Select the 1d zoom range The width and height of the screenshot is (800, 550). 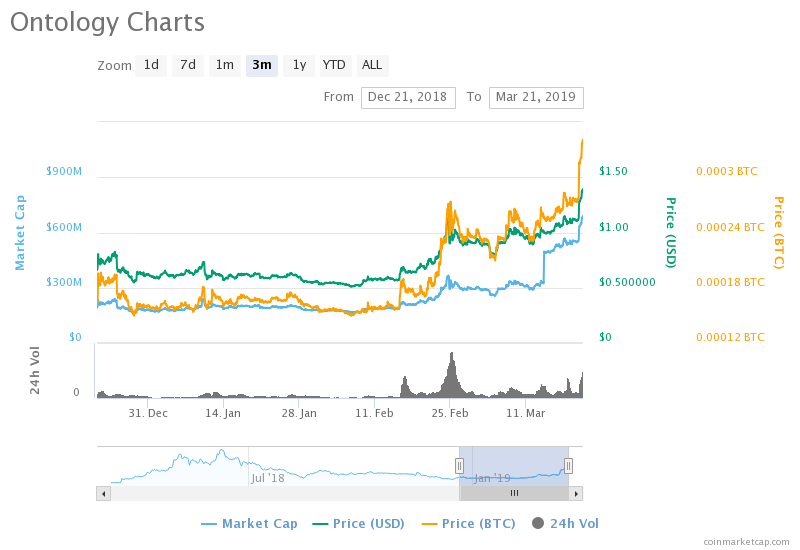[x=151, y=65]
